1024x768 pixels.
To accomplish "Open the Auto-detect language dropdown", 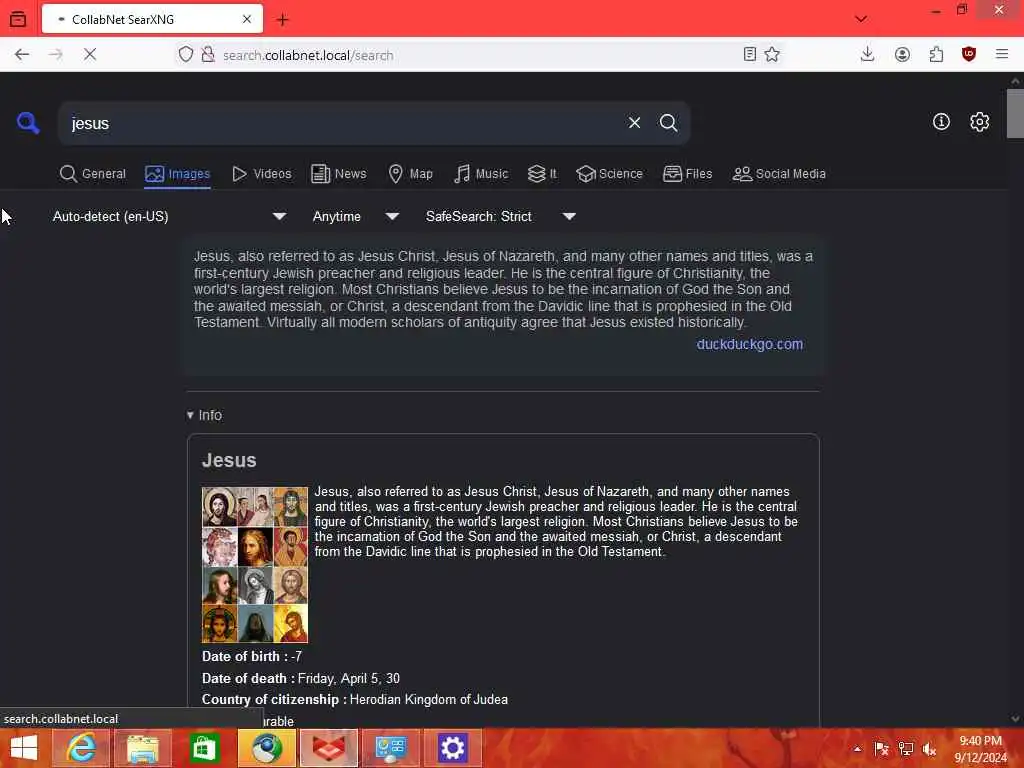I will (169, 216).
